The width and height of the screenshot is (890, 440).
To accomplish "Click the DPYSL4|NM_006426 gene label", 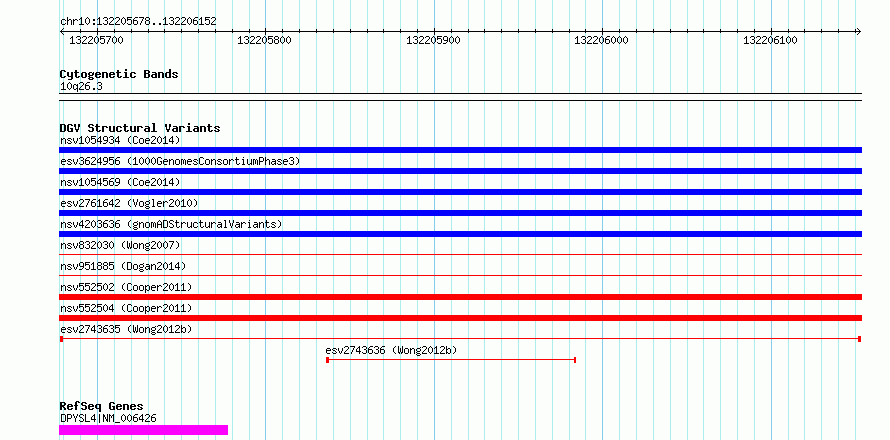I will point(108,419).
